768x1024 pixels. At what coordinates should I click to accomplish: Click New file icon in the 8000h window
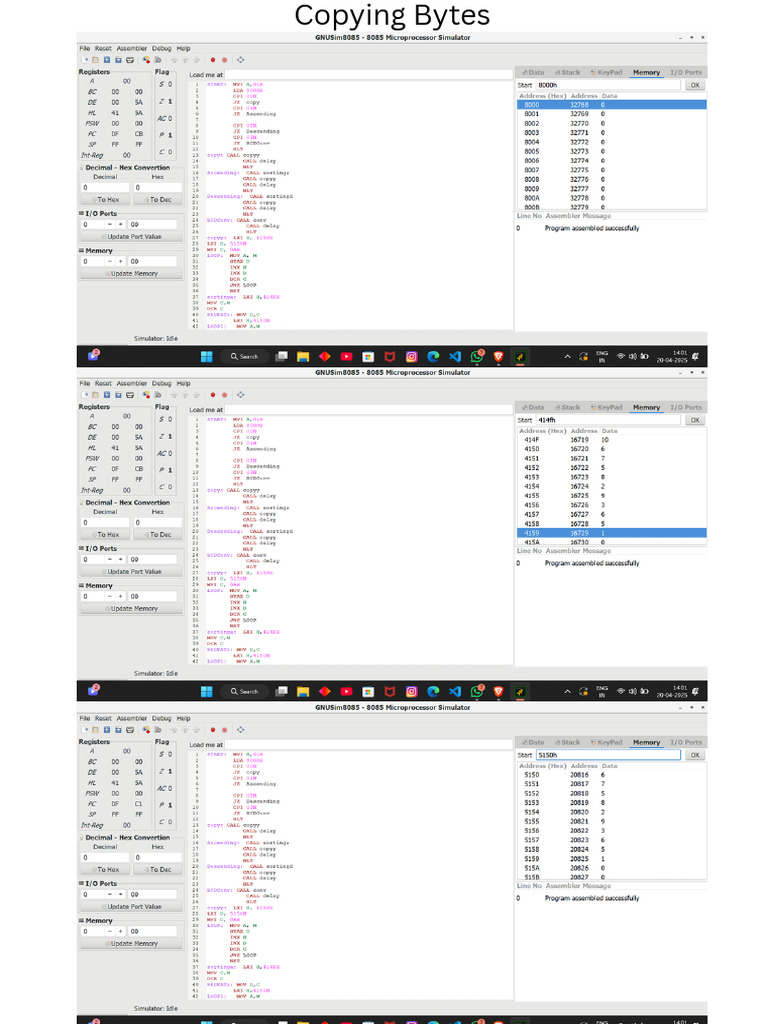click(85, 60)
